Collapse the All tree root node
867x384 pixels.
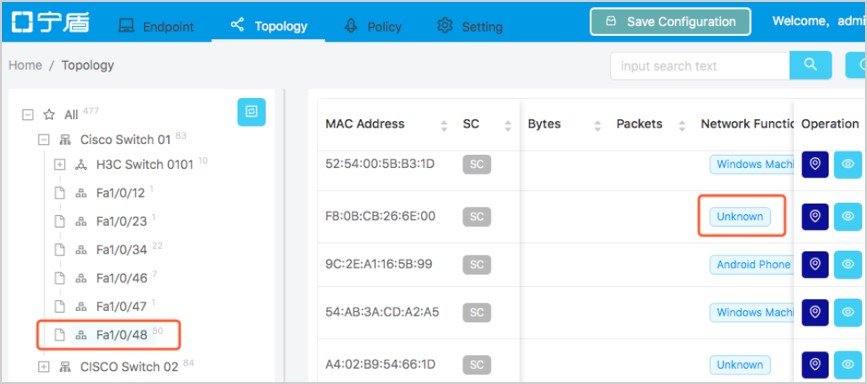[x=27, y=115]
